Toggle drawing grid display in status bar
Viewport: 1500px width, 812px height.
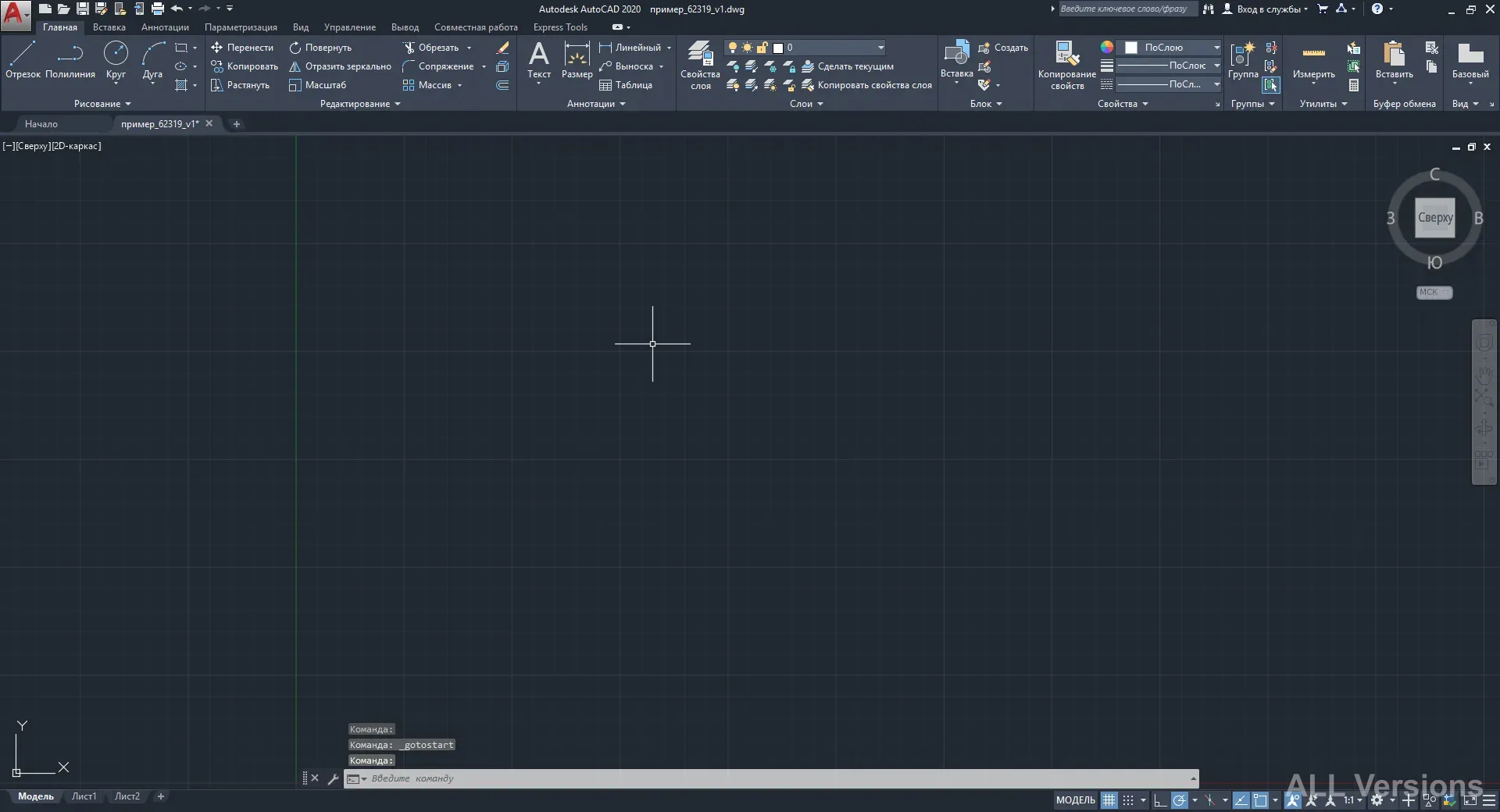click(1109, 800)
